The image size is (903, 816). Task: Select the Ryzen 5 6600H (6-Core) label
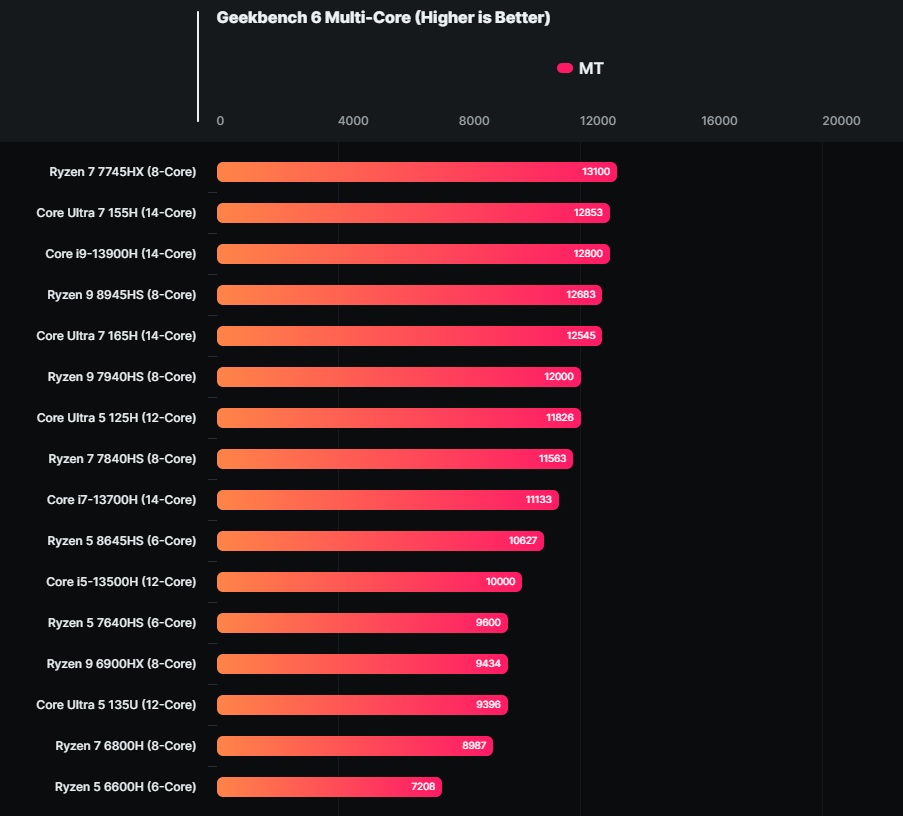pyautogui.click(x=126, y=787)
